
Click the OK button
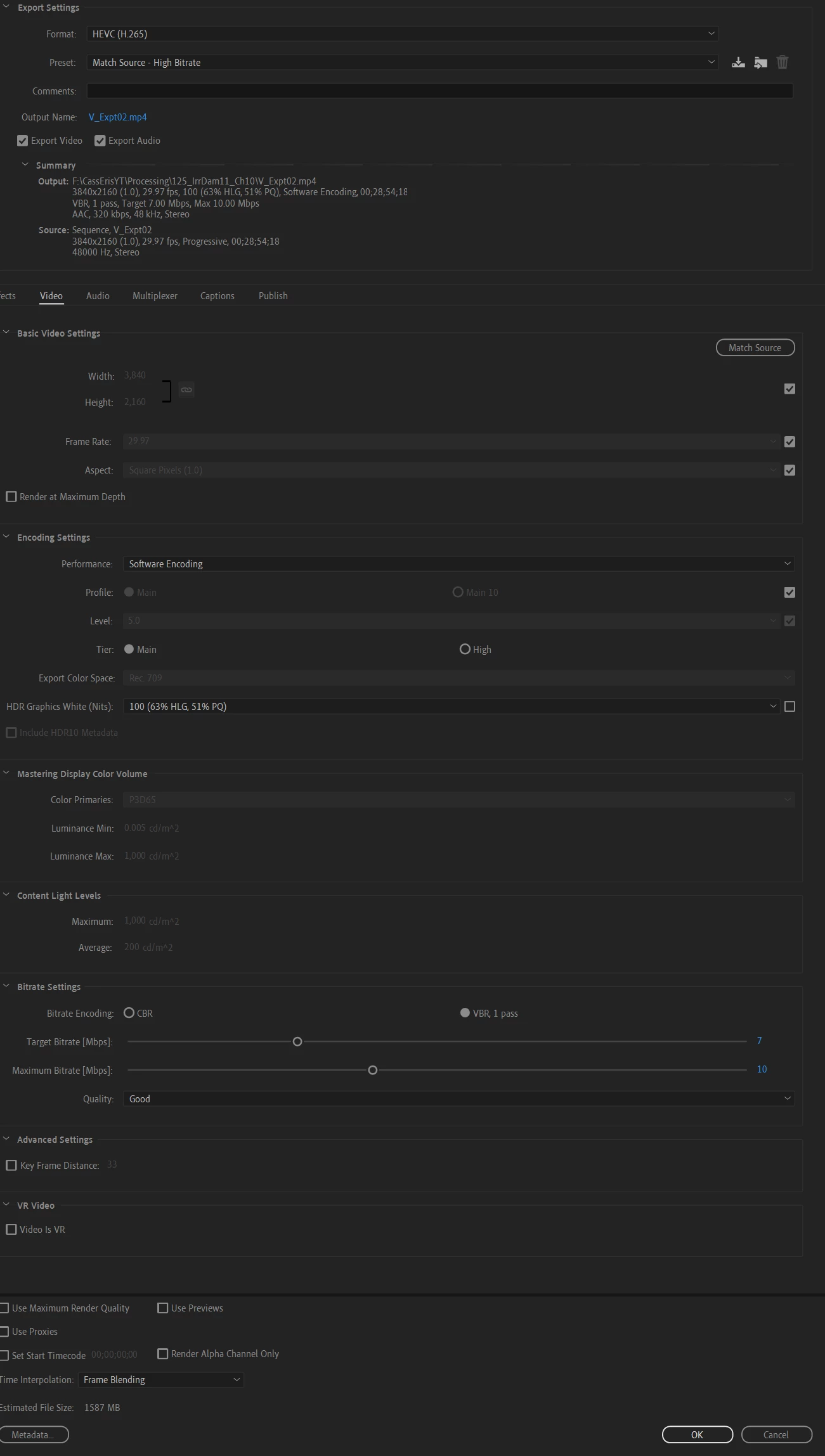pos(698,1435)
